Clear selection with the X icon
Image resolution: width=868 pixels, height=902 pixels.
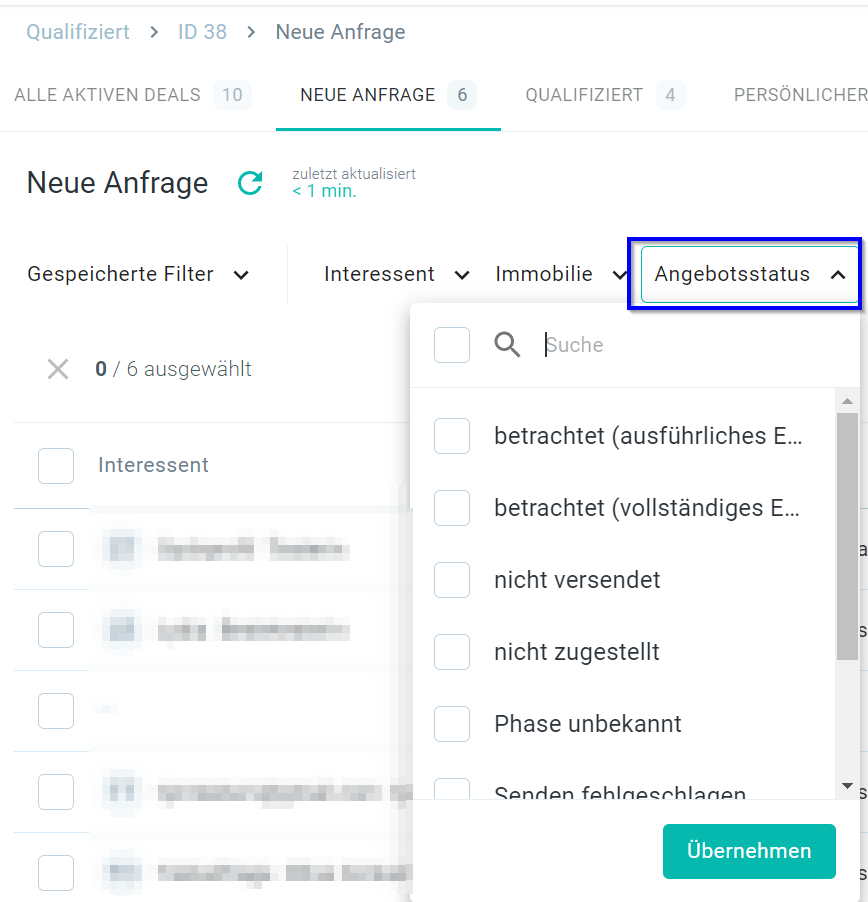tap(58, 369)
